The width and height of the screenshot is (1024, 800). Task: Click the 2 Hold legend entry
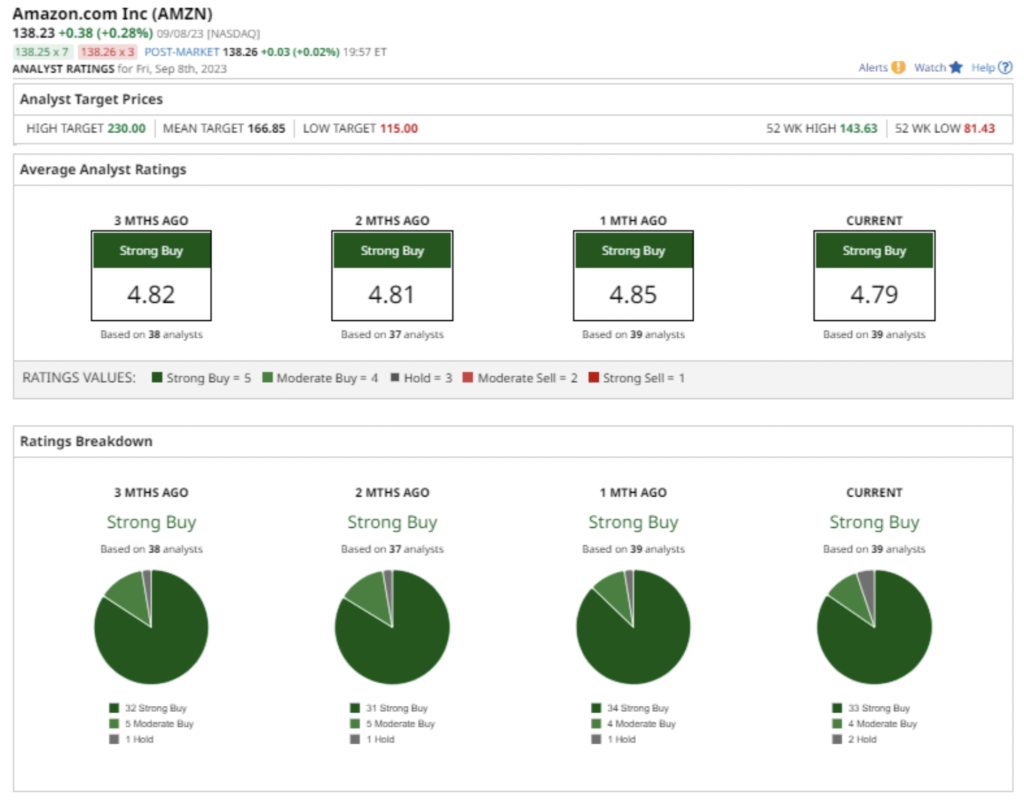(x=855, y=739)
